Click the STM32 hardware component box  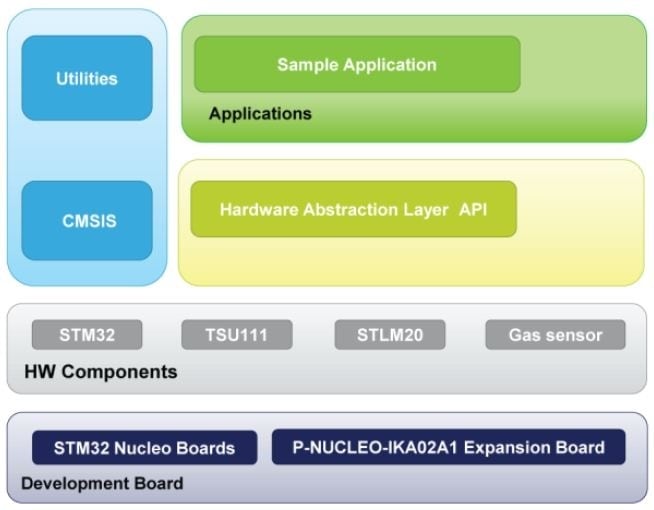coord(86,335)
